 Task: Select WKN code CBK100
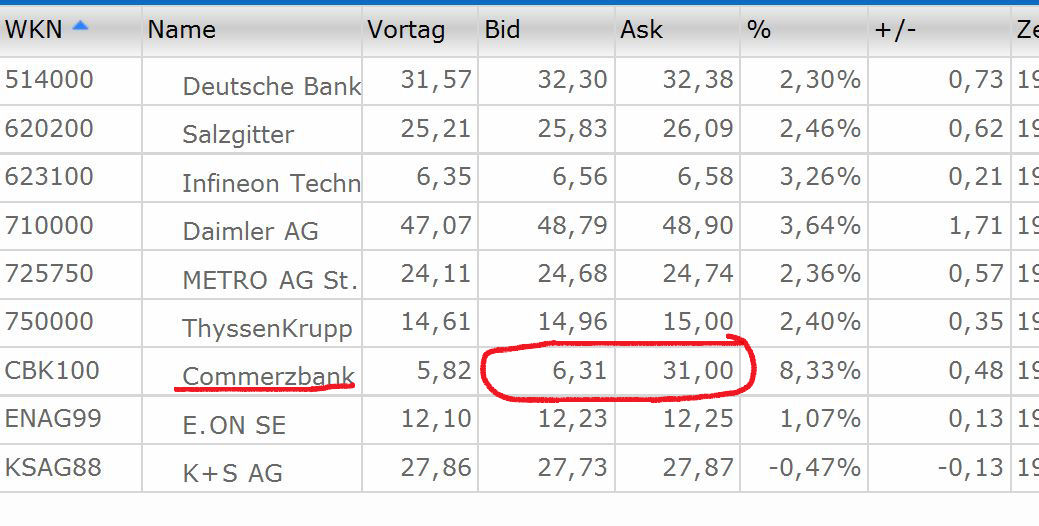(x=52, y=370)
